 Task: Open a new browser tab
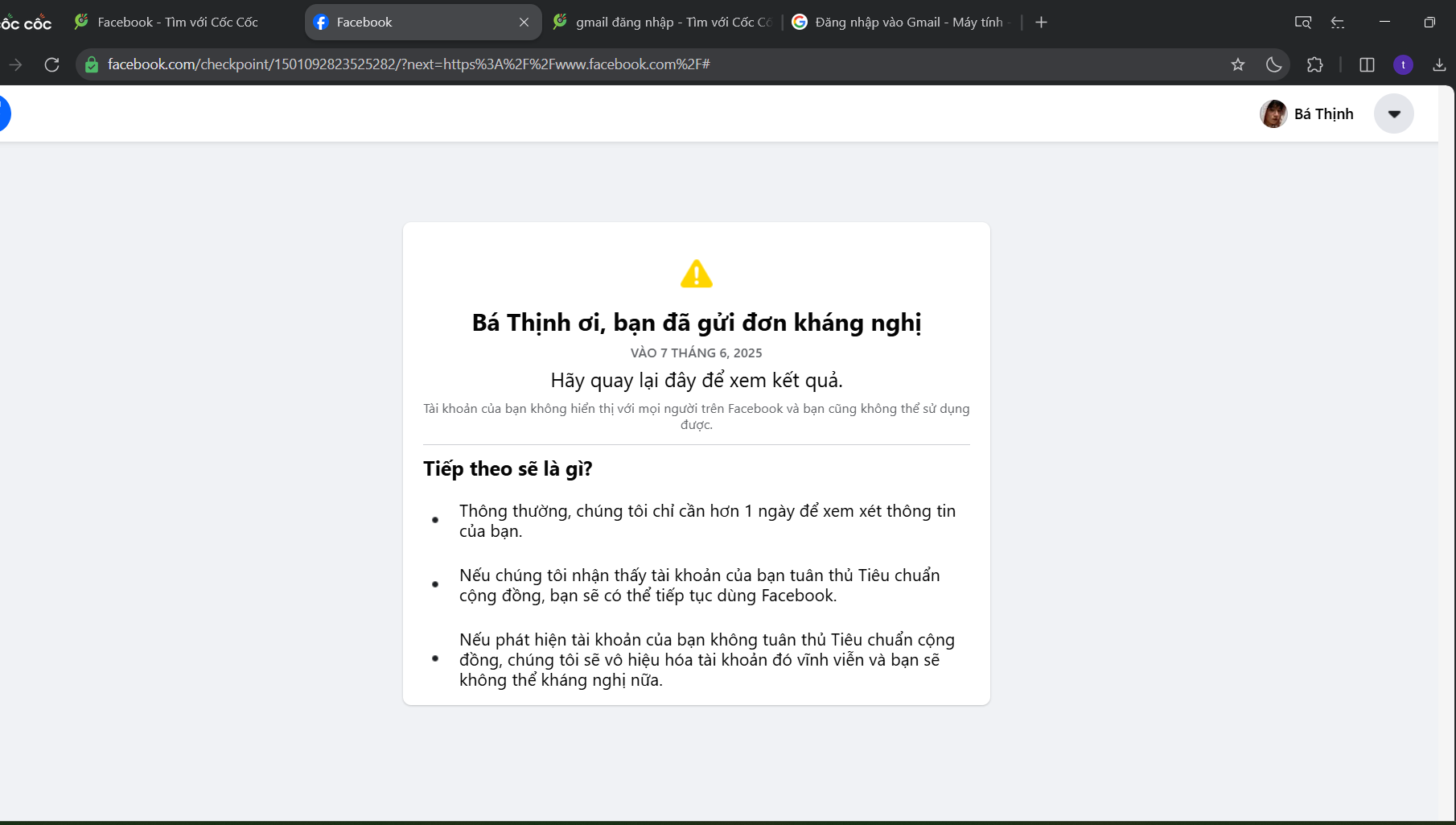1041,23
